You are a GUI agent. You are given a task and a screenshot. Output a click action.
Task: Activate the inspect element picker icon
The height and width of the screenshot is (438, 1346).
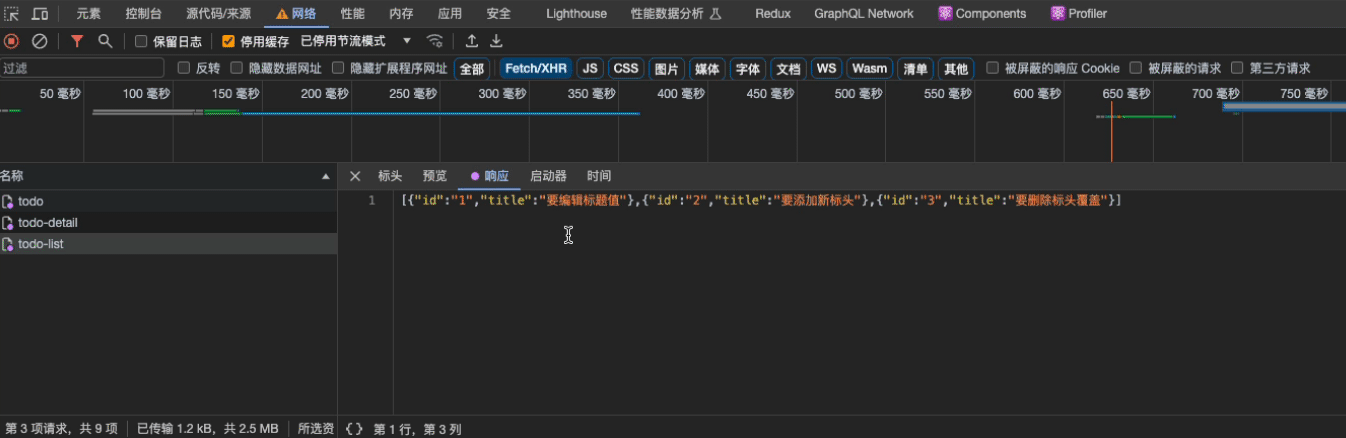[11, 14]
